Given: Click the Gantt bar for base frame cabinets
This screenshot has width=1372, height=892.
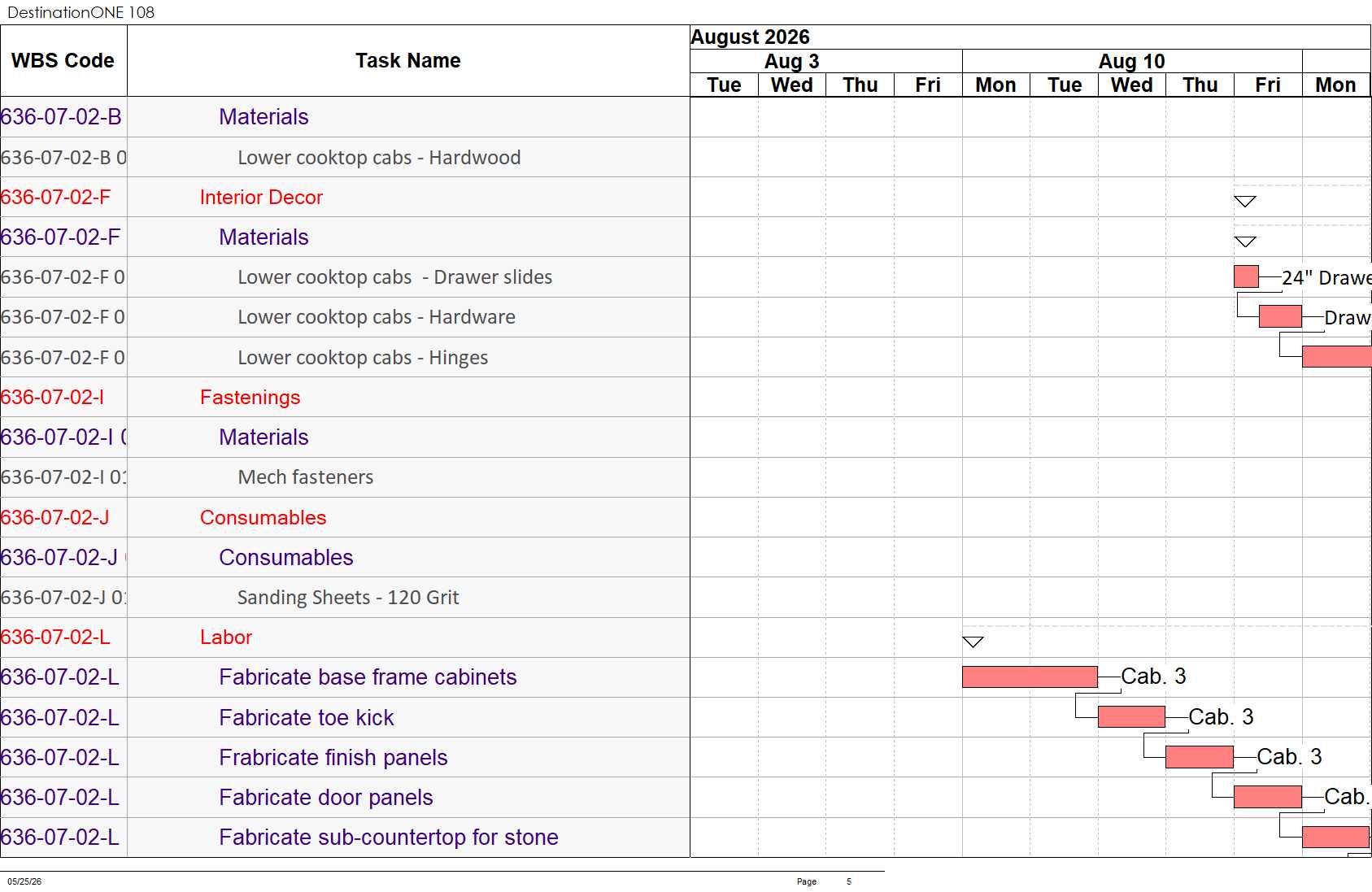Looking at the screenshot, I should click(x=1030, y=677).
